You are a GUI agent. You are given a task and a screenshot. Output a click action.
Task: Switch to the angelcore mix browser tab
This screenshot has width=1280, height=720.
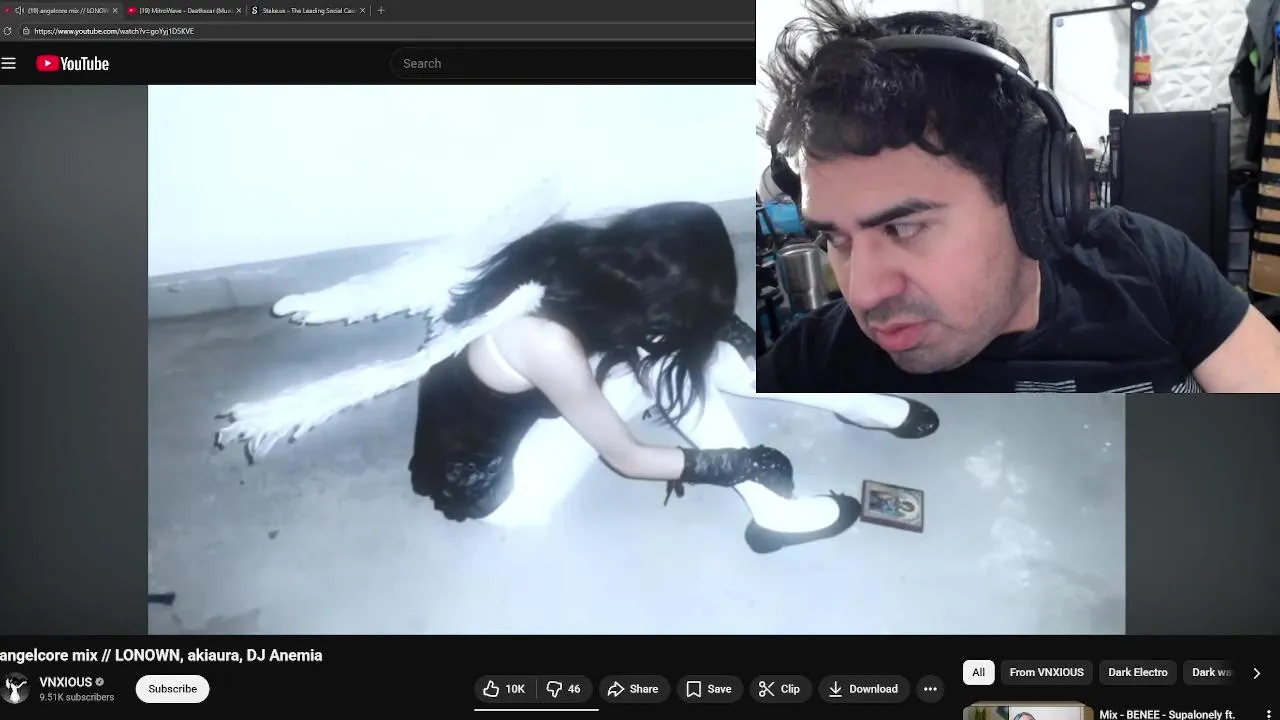[62, 10]
